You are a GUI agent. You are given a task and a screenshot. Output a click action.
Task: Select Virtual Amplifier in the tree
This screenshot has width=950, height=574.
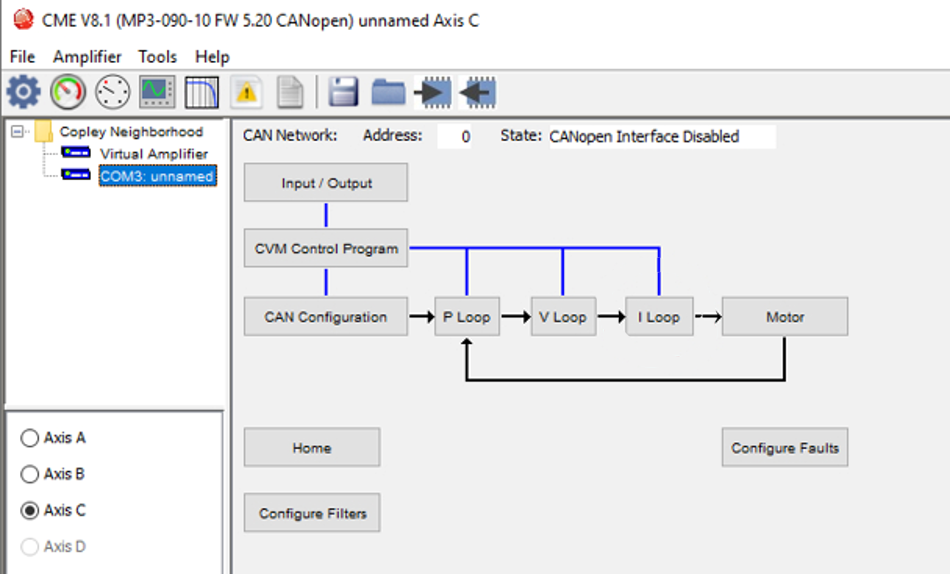pyautogui.click(x=154, y=153)
